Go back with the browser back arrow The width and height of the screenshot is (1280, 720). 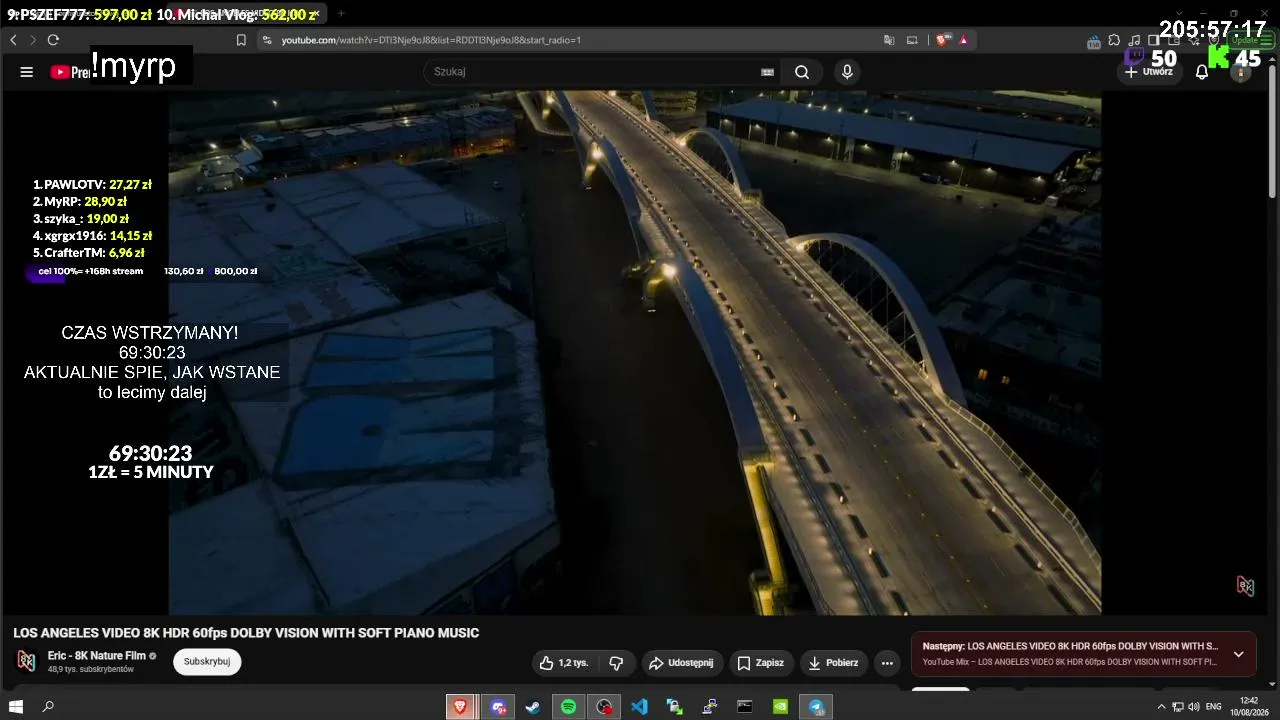[13, 40]
